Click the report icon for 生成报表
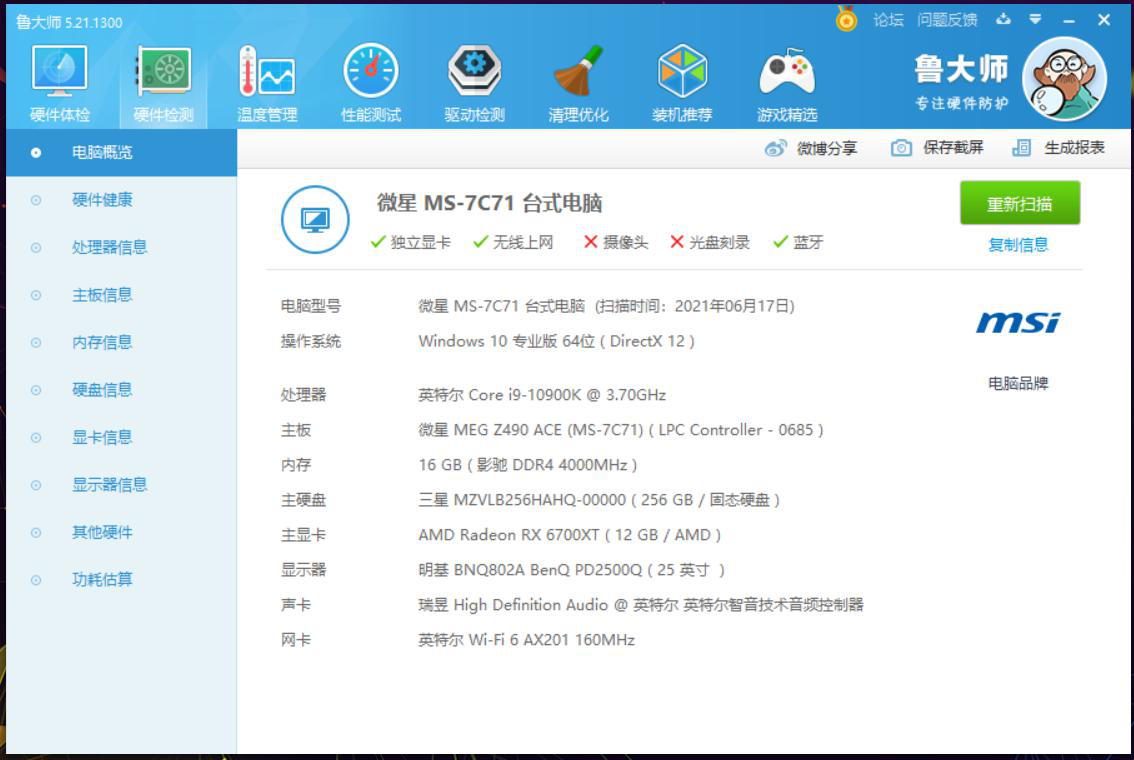1134x760 pixels. pos(1022,148)
